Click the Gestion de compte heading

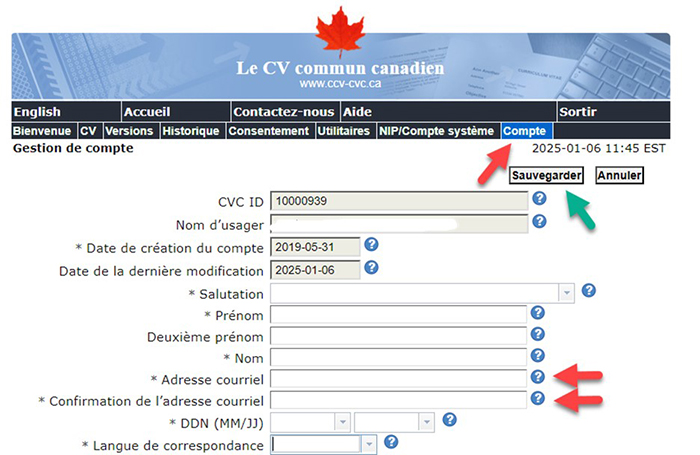pos(73,148)
